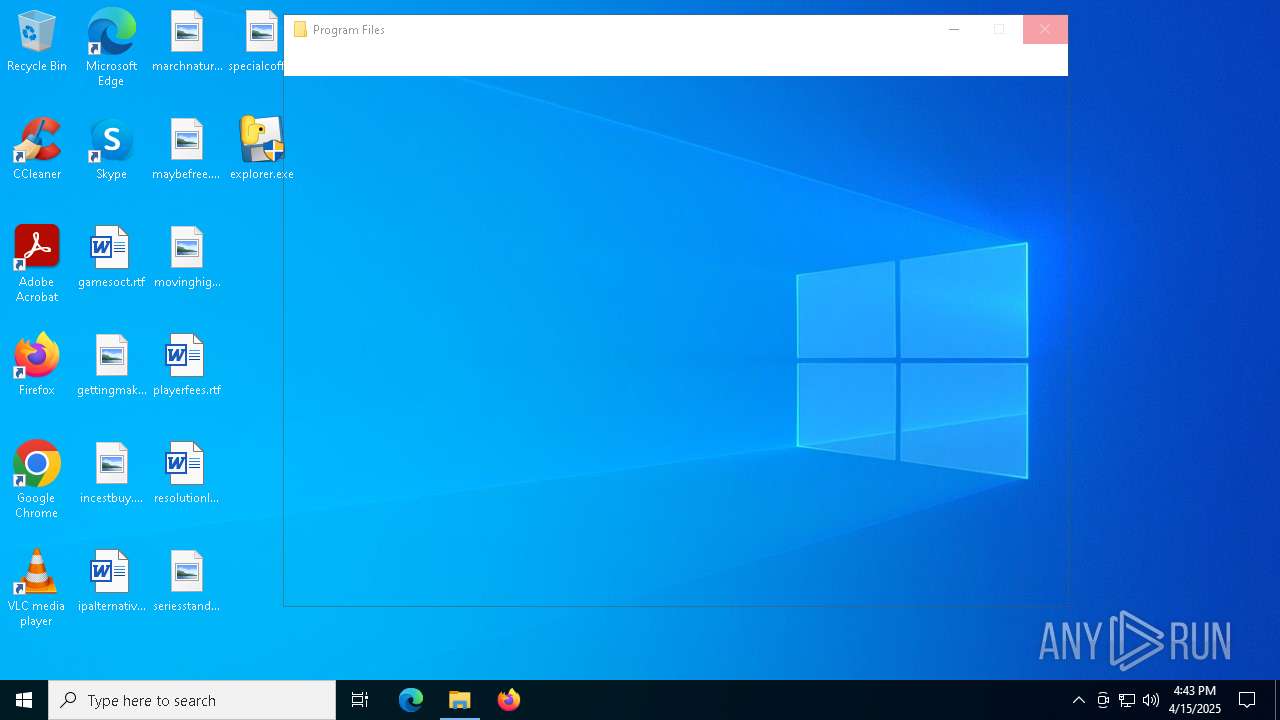Viewport: 1280px width, 720px height.
Task: Open Firefox desktop shortcut
Action: pyautogui.click(x=37, y=365)
